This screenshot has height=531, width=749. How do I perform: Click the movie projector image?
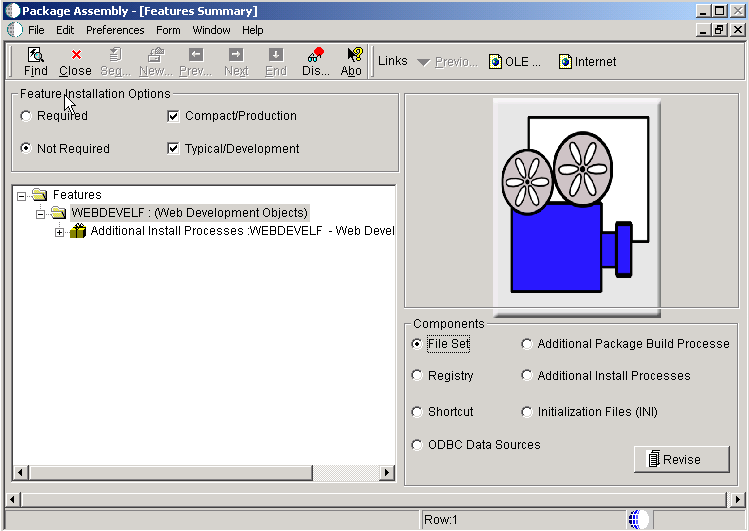(x=577, y=207)
